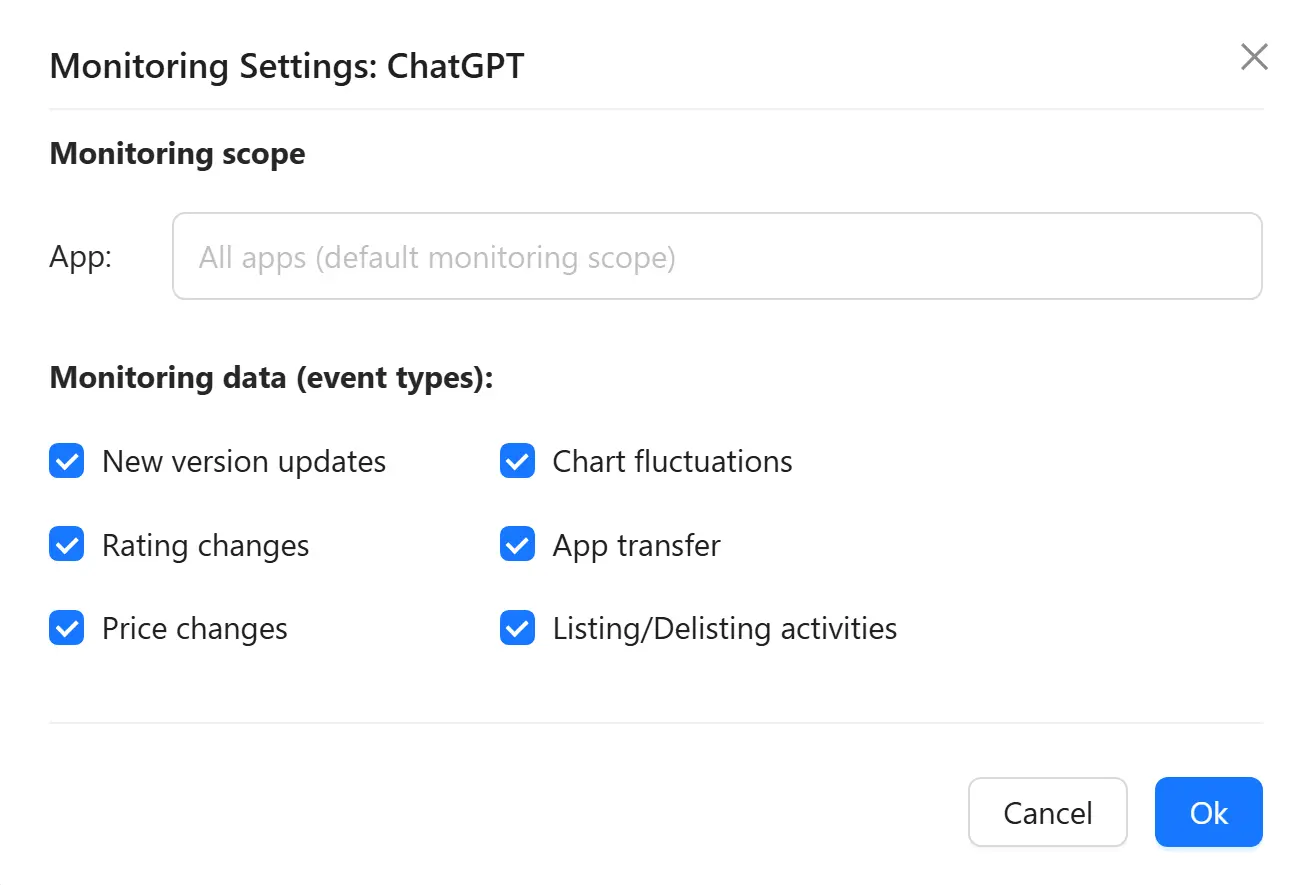Click the blue checkmark beside Chart fluctuations

coord(517,461)
